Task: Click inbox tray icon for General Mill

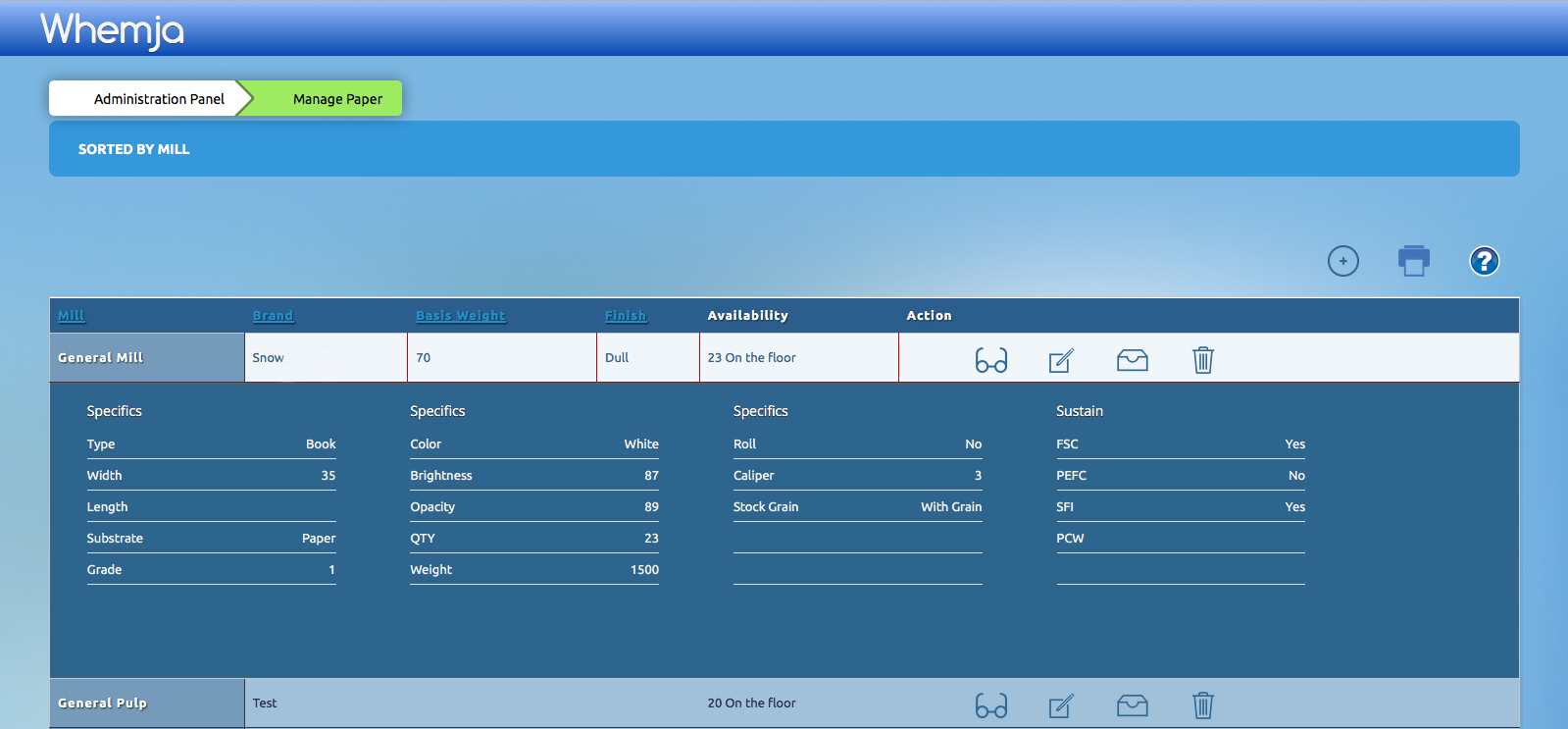Action: pyautogui.click(x=1132, y=360)
